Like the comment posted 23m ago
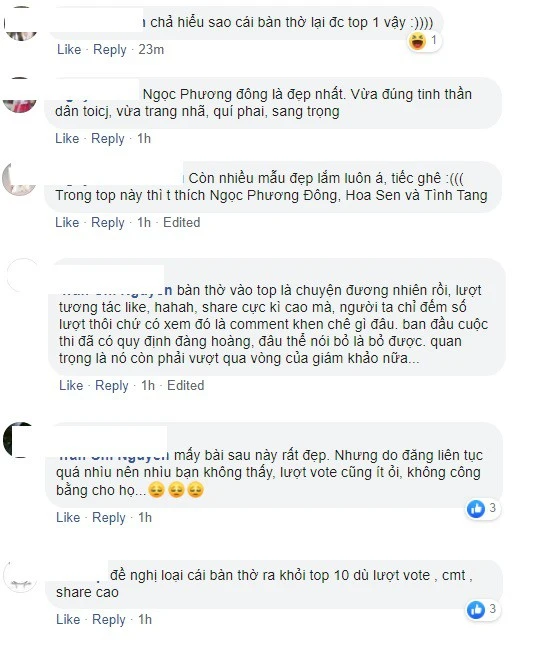 pos(69,49)
